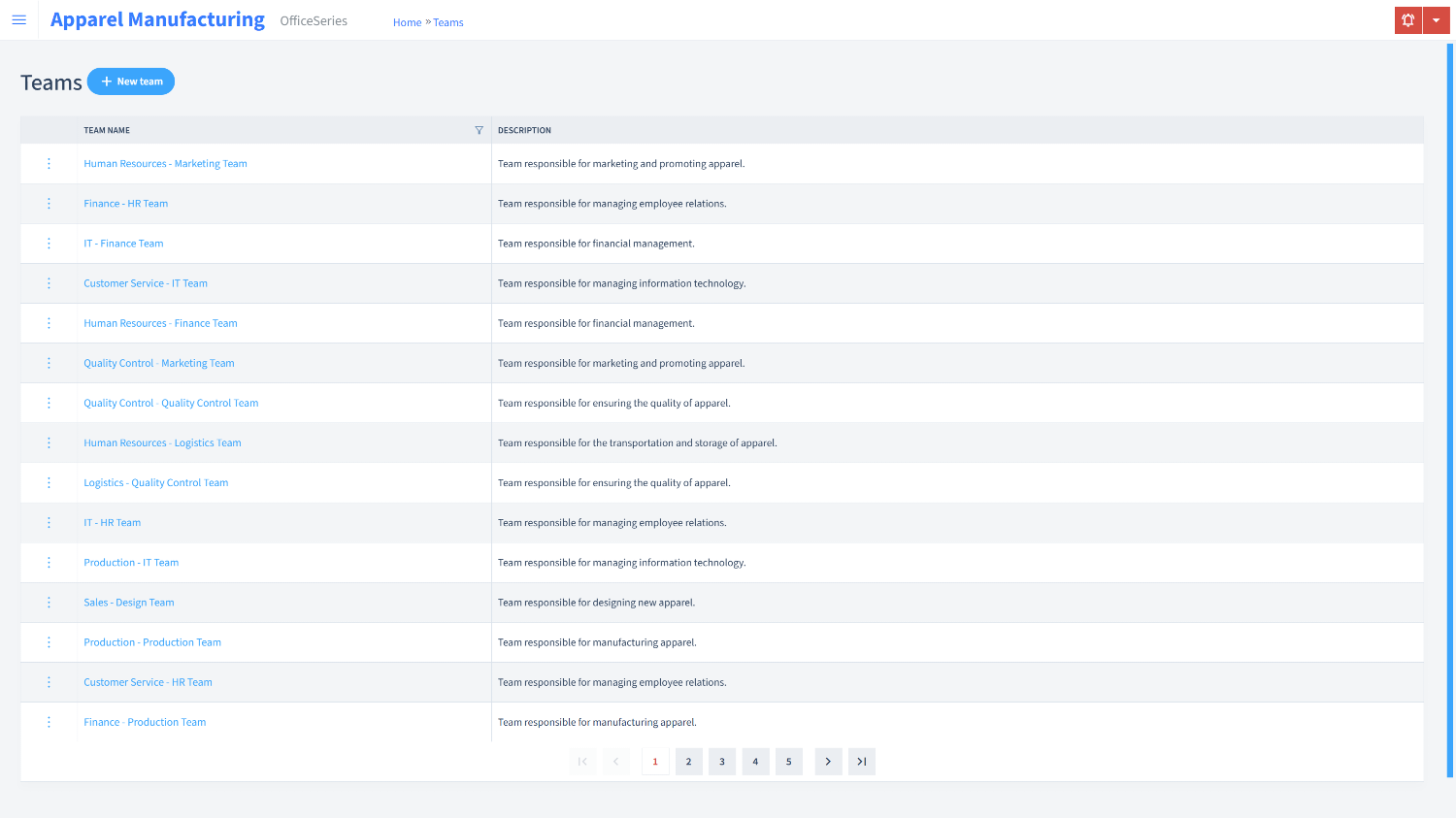Open Teams breadcrumb link

(448, 22)
